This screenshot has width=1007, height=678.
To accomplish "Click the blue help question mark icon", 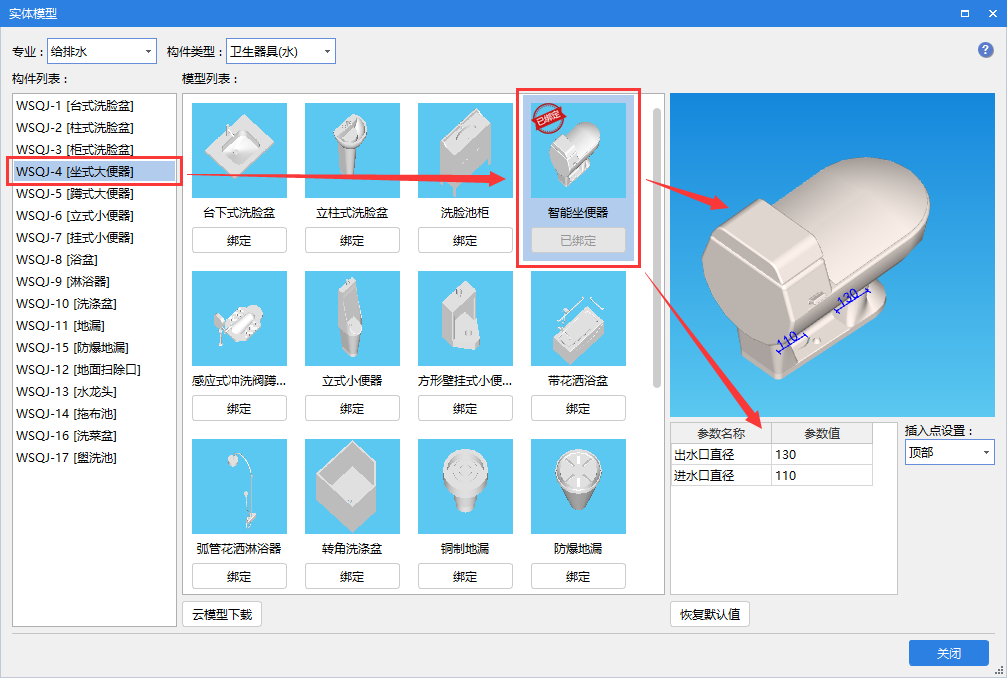I will pos(985,50).
